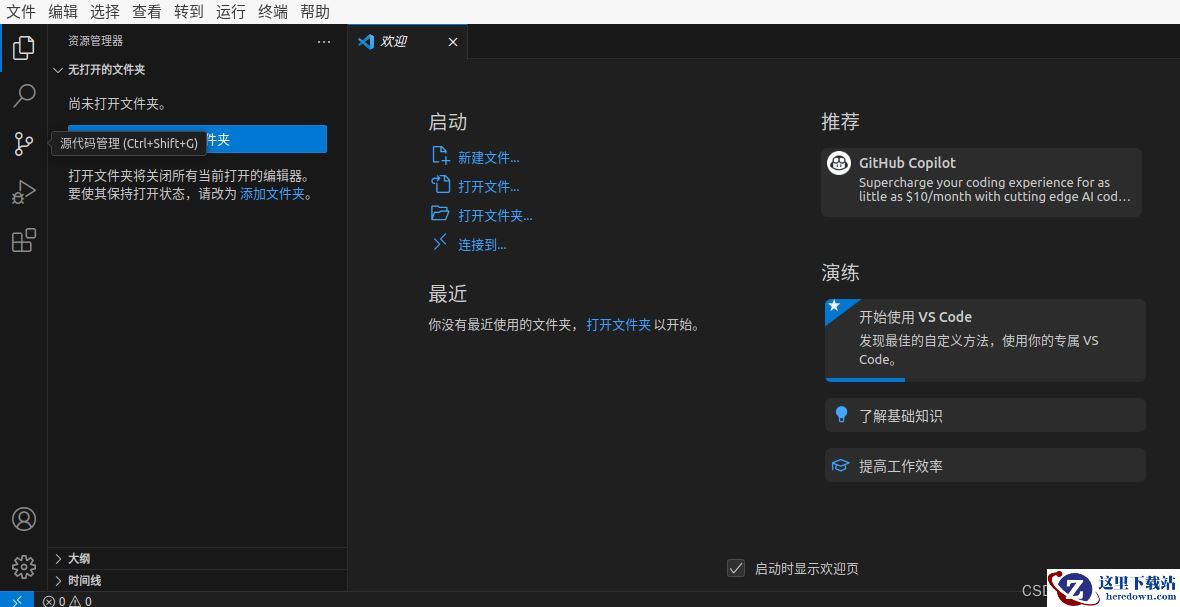Click the 连接到... link
Viewport: 1180px width, 607px height.
pyautogui.click(x=482, y=245)
